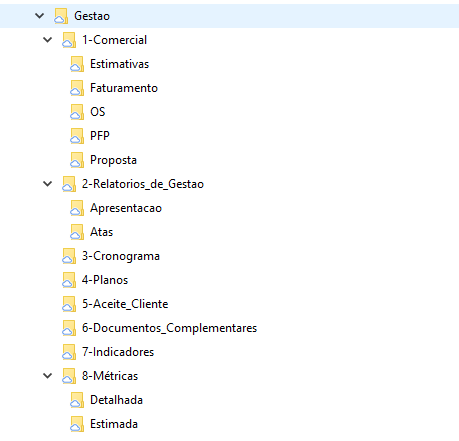Select the 8-Métricas folder name

110,376
